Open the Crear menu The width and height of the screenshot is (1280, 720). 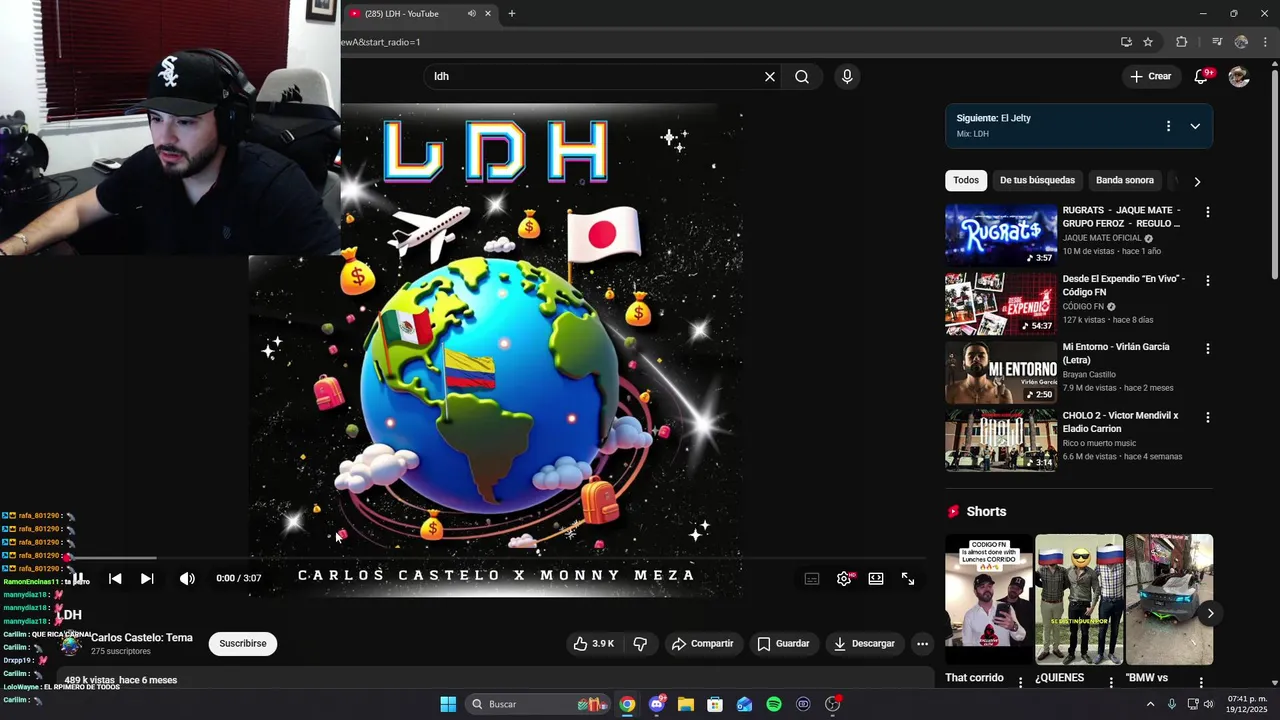1151,77
